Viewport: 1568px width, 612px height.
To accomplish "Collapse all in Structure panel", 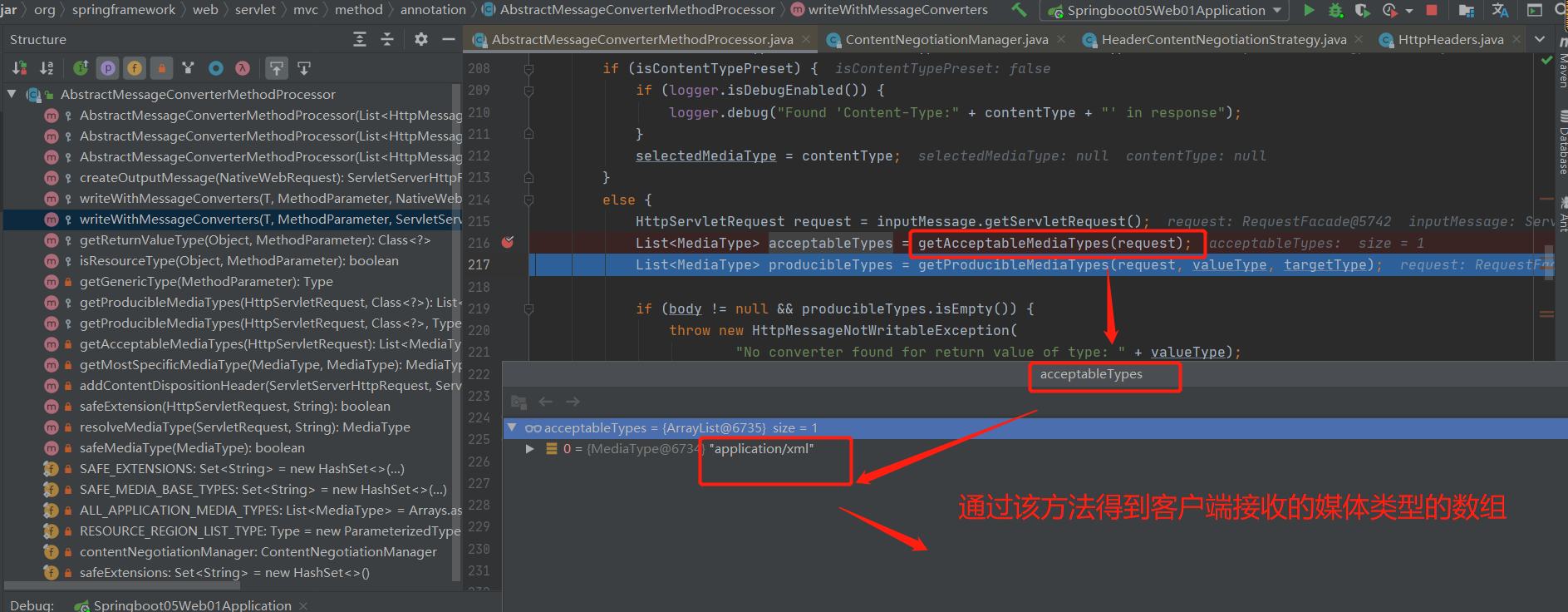I will [x=387, y=39].
